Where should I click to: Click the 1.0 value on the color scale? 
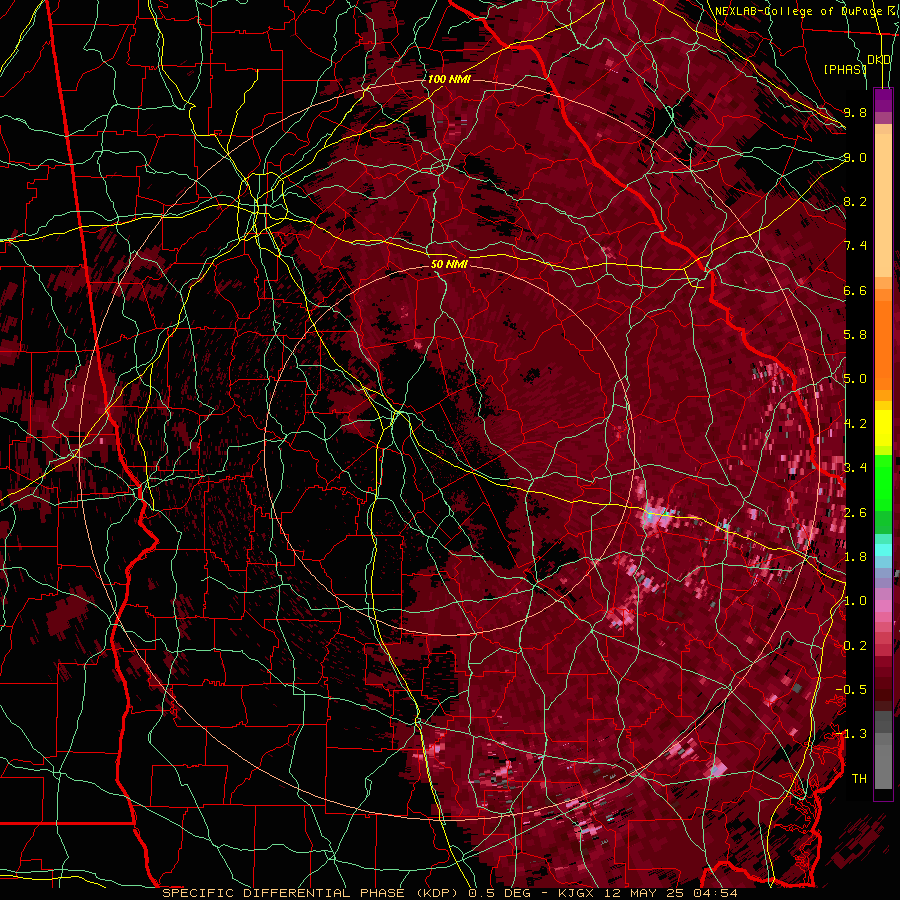coord(855,601)
